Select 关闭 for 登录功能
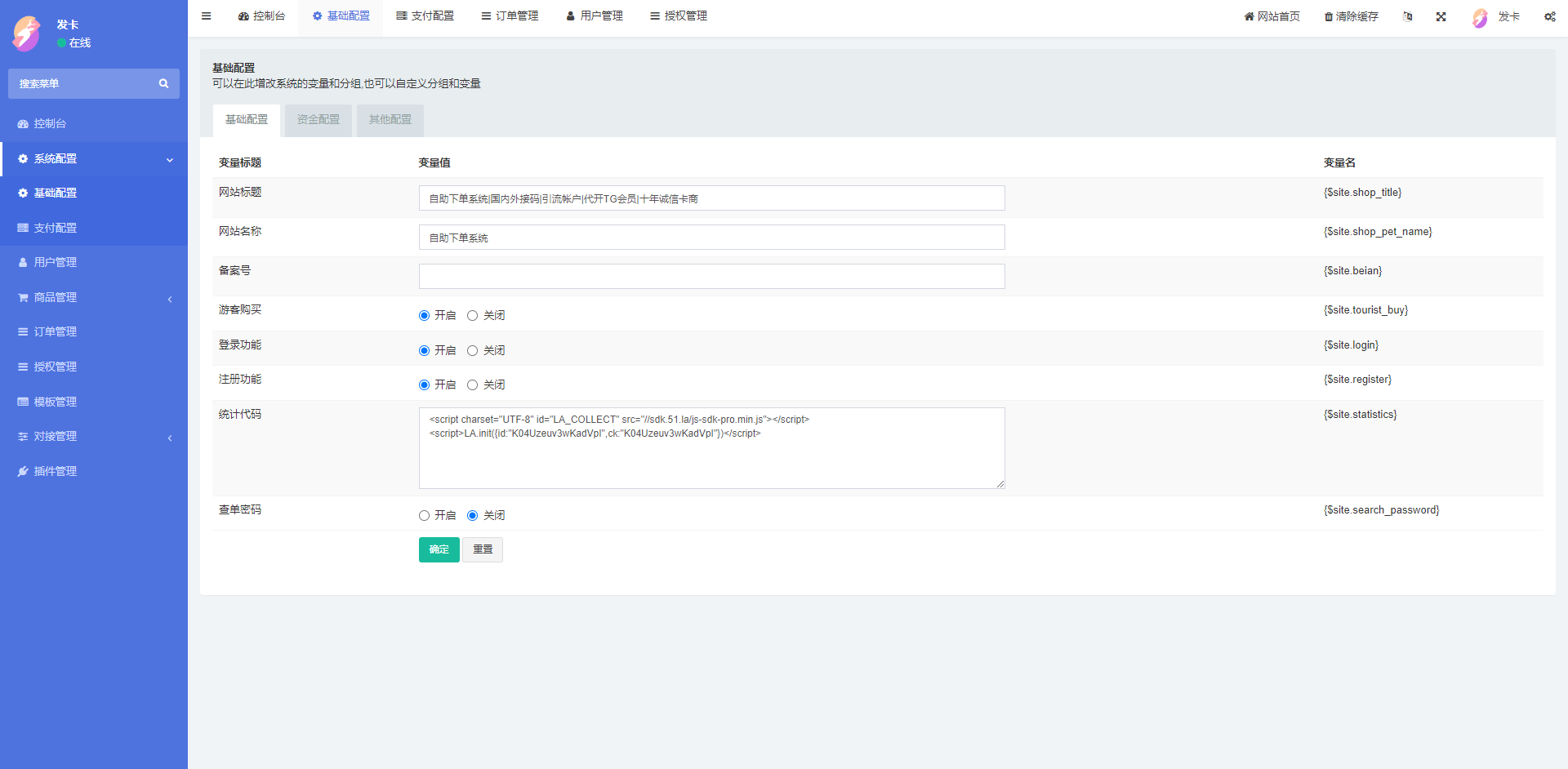The width and height of the screenshot is (1568, 769). [x=472, y=351]
